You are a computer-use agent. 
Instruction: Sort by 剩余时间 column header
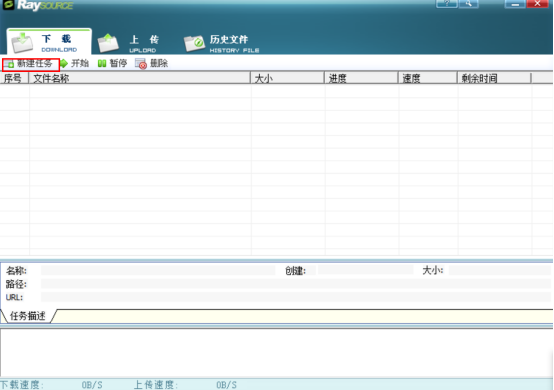pos(494,78)
